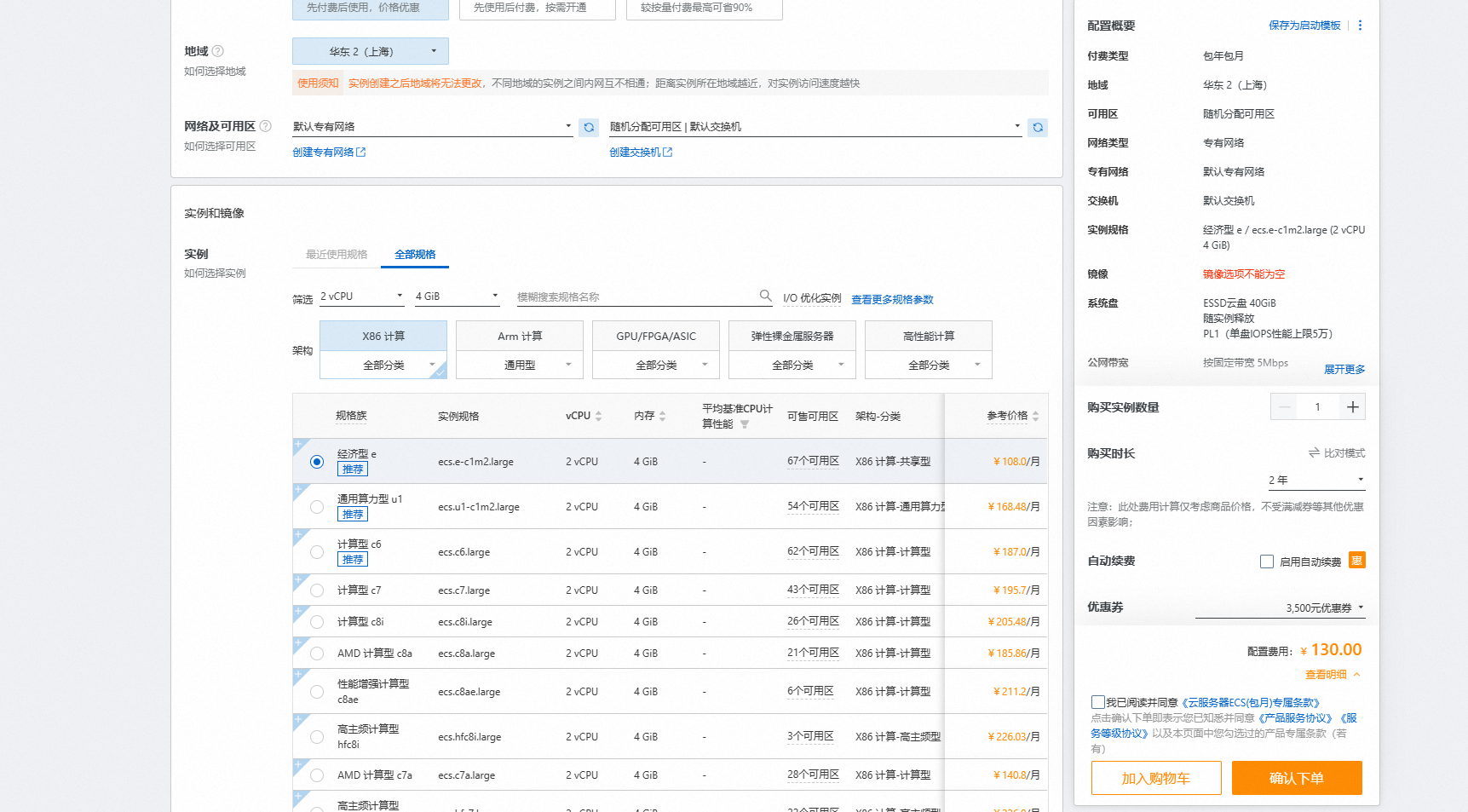Click the instance quantity input field
1468x812 pixels.
tap(1318, 407)
